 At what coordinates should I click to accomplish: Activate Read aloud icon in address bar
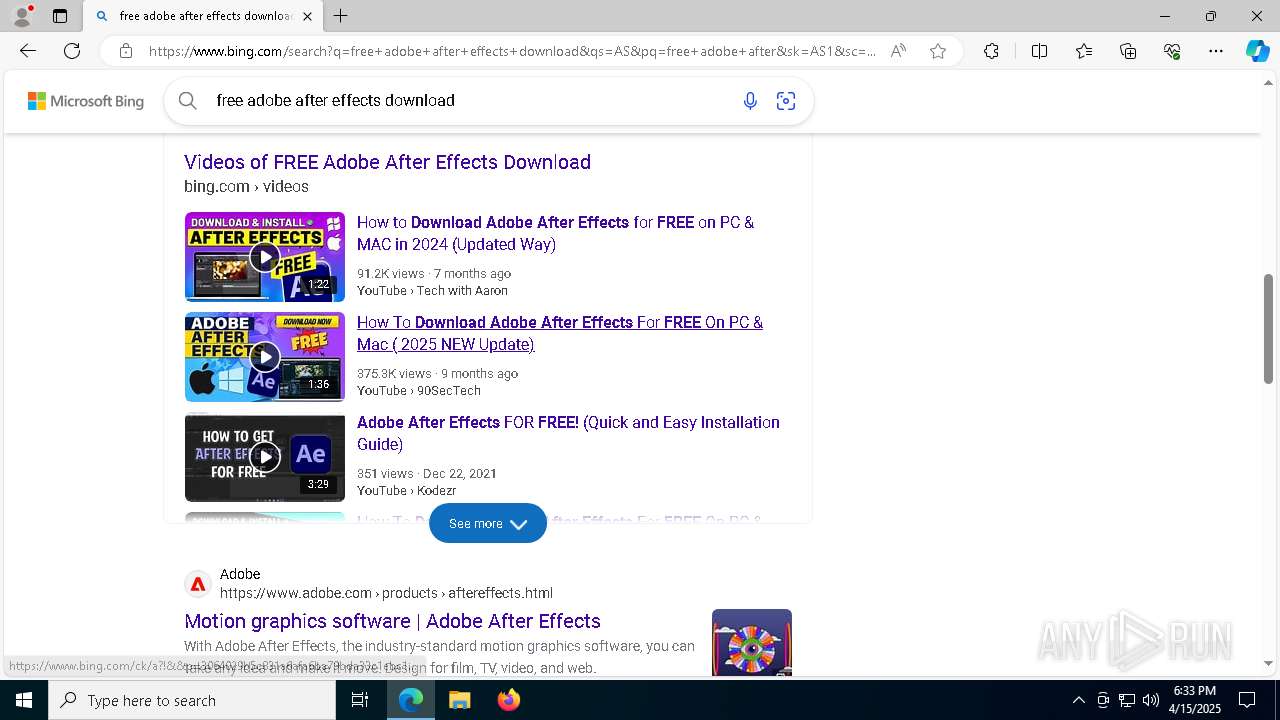pos(898,51)
